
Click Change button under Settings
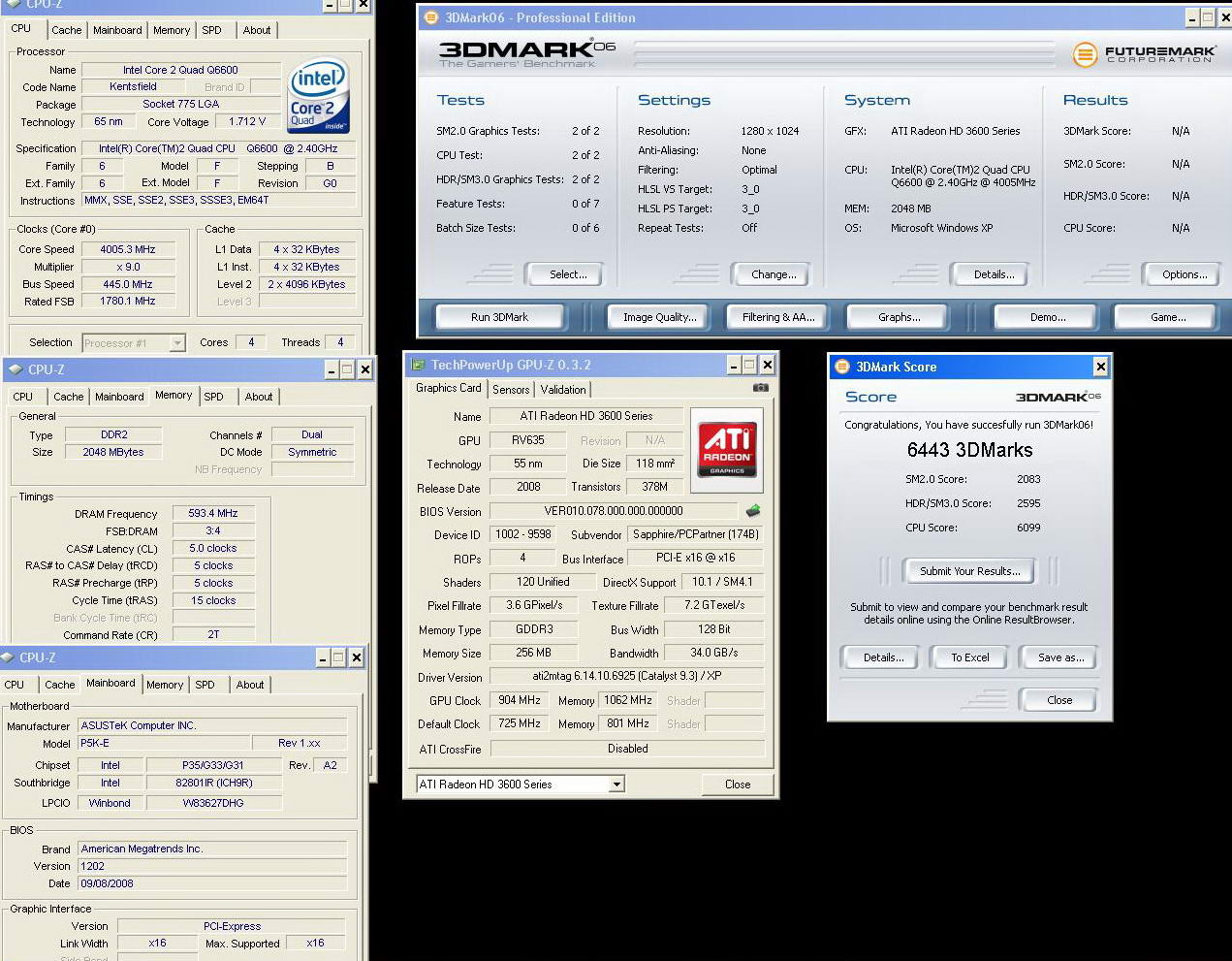click(x=774, y=274)
